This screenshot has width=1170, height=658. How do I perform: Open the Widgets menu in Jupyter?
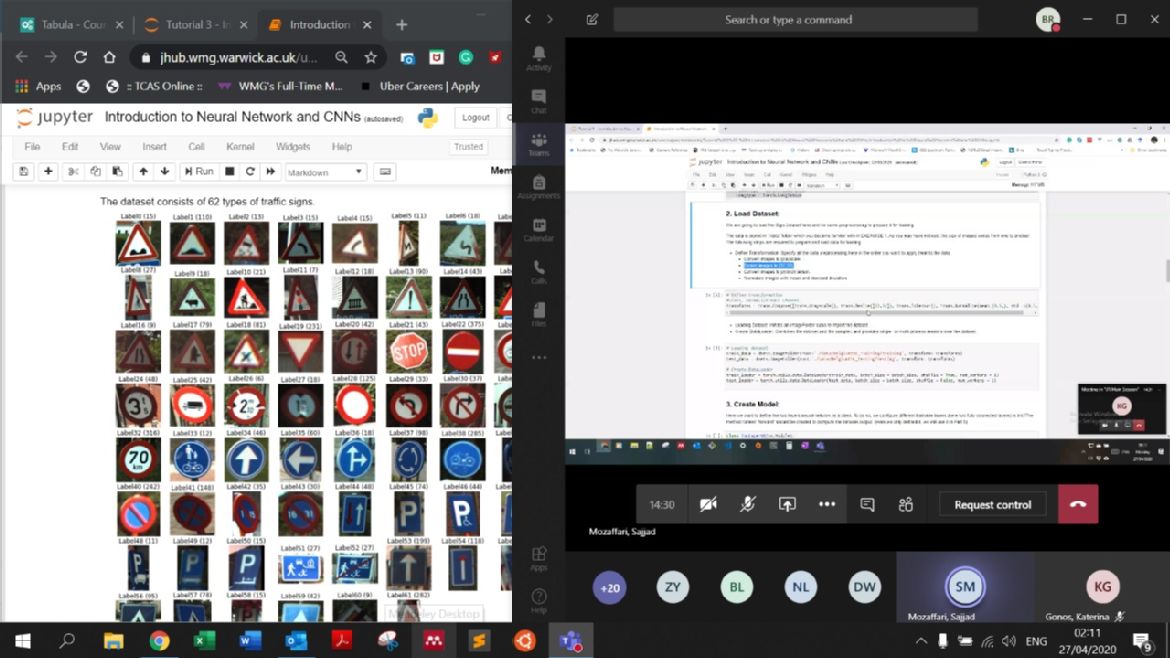point(293,147)
